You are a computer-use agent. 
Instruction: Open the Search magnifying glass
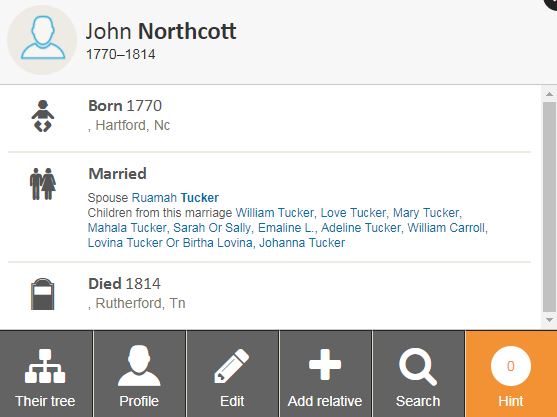click(418, 367)
